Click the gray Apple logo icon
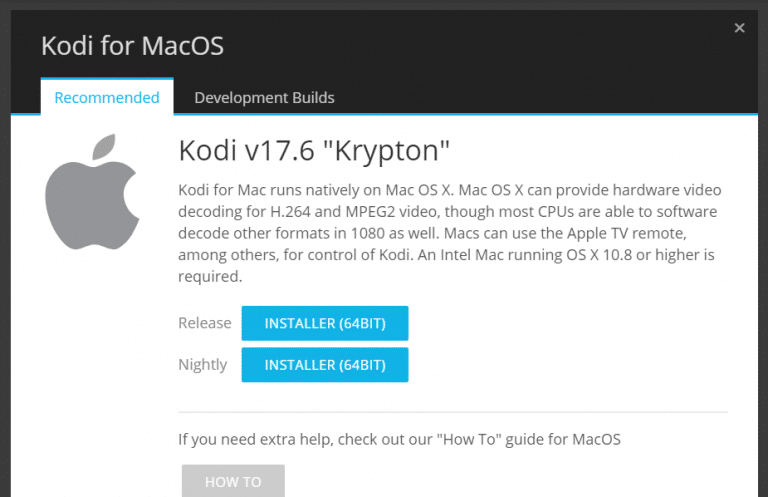The height and width of the screenshot is (497, 768). 92,191
